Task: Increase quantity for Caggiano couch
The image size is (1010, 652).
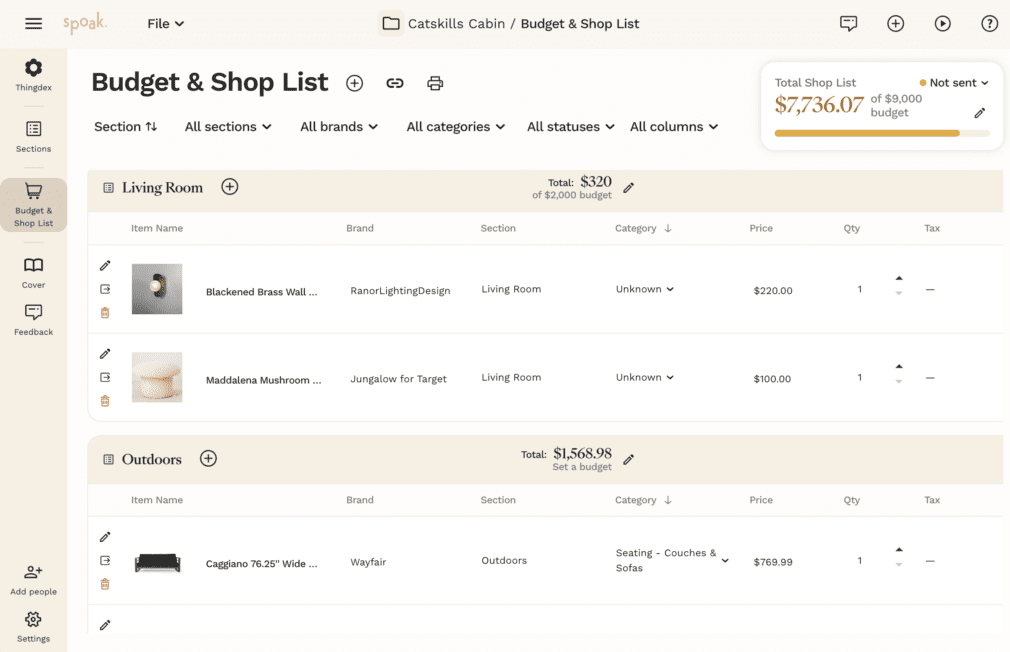Action: tap(899, 550)
